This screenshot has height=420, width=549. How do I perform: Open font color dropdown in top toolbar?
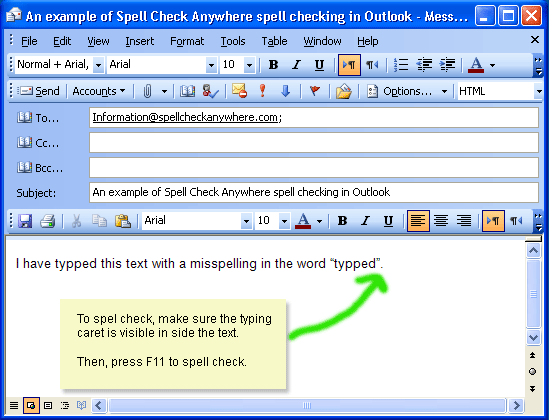point(492,65)
